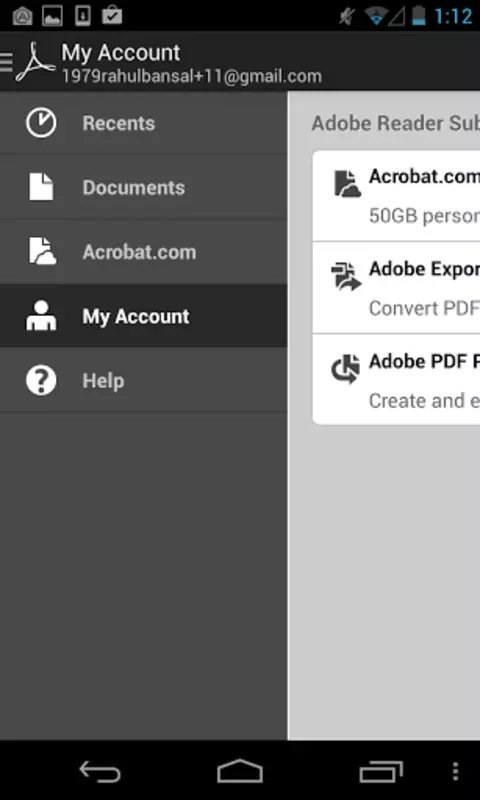The width and height of the screenshot is (480, 800).
Task: Open the Recents menu item
Action: point(143,123)
